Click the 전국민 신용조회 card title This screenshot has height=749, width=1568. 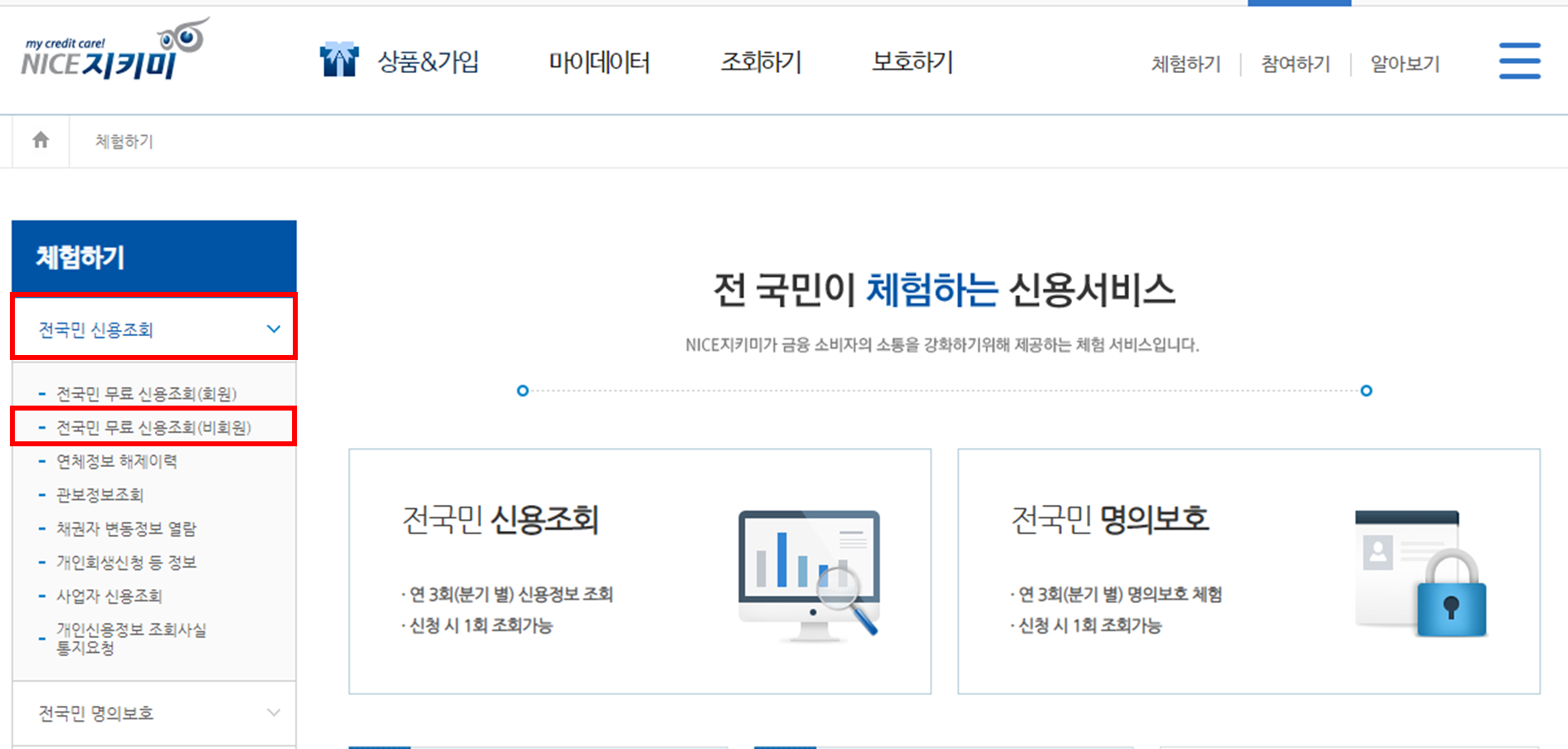(x=500, y=520)
